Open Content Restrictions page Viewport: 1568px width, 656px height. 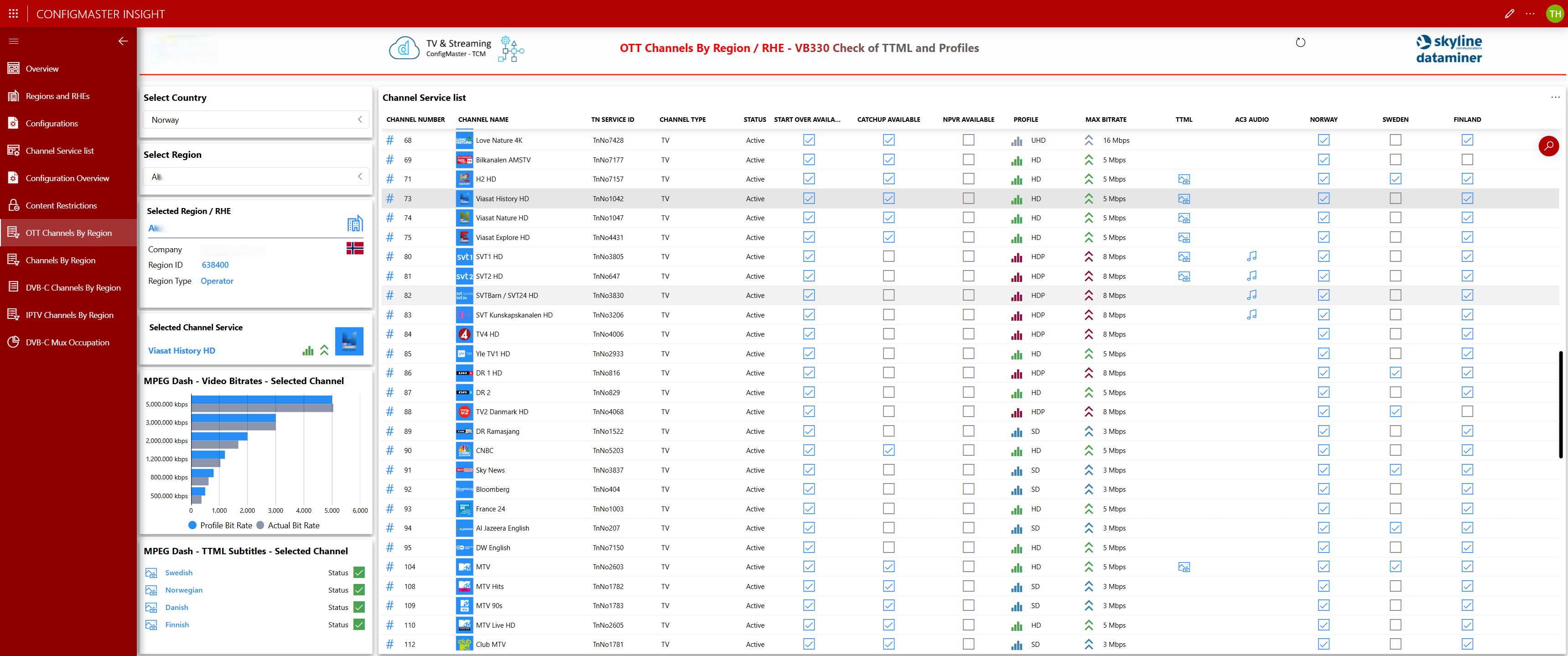(68, 206)
